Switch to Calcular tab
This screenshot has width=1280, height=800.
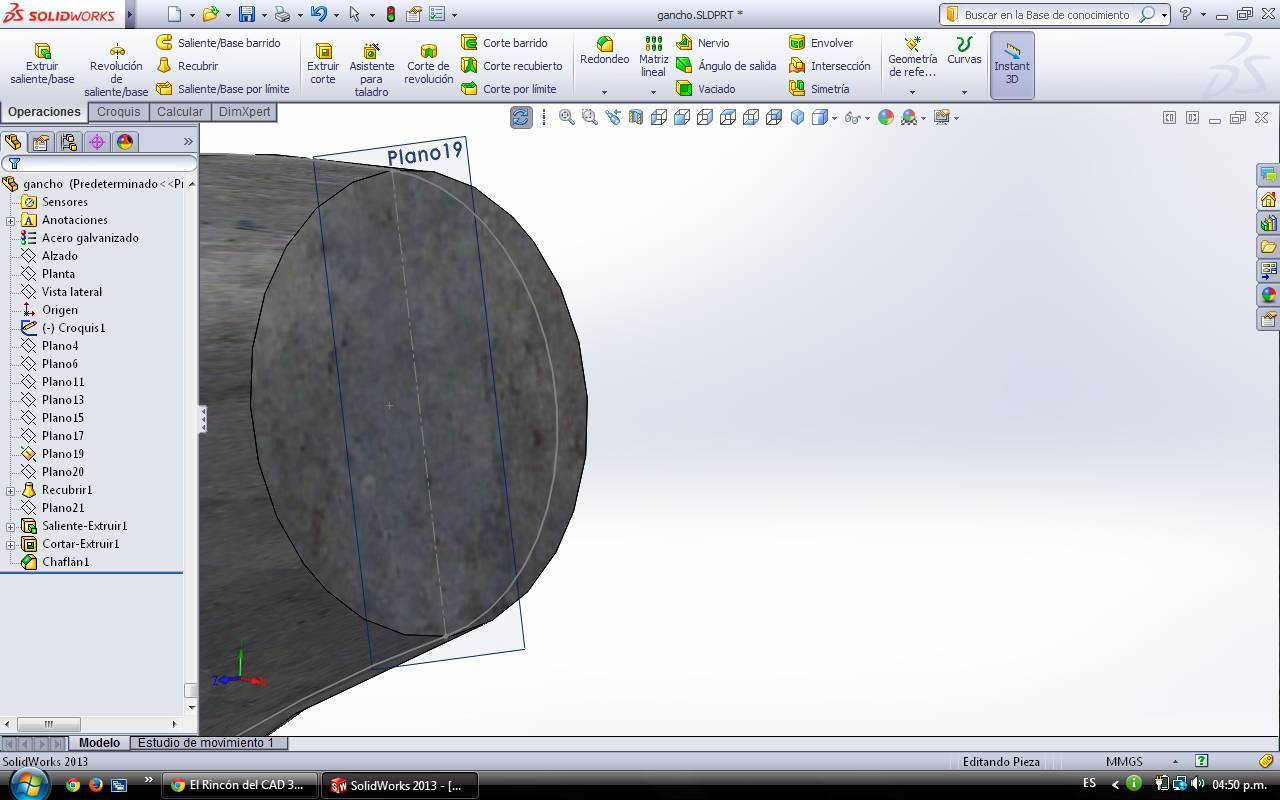pos(180,112)
